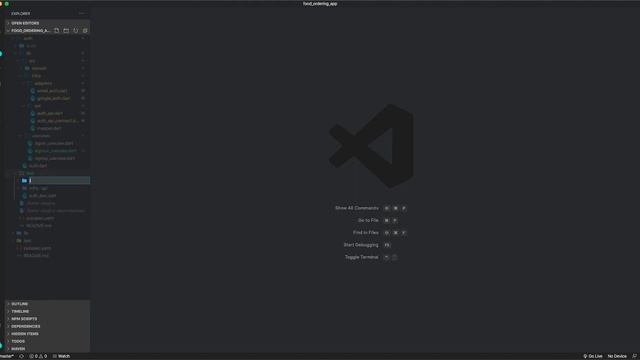Click Go Live in the status bar
Image resolution: width=640 pixels, height=360 pixels.
coord(593,356)
